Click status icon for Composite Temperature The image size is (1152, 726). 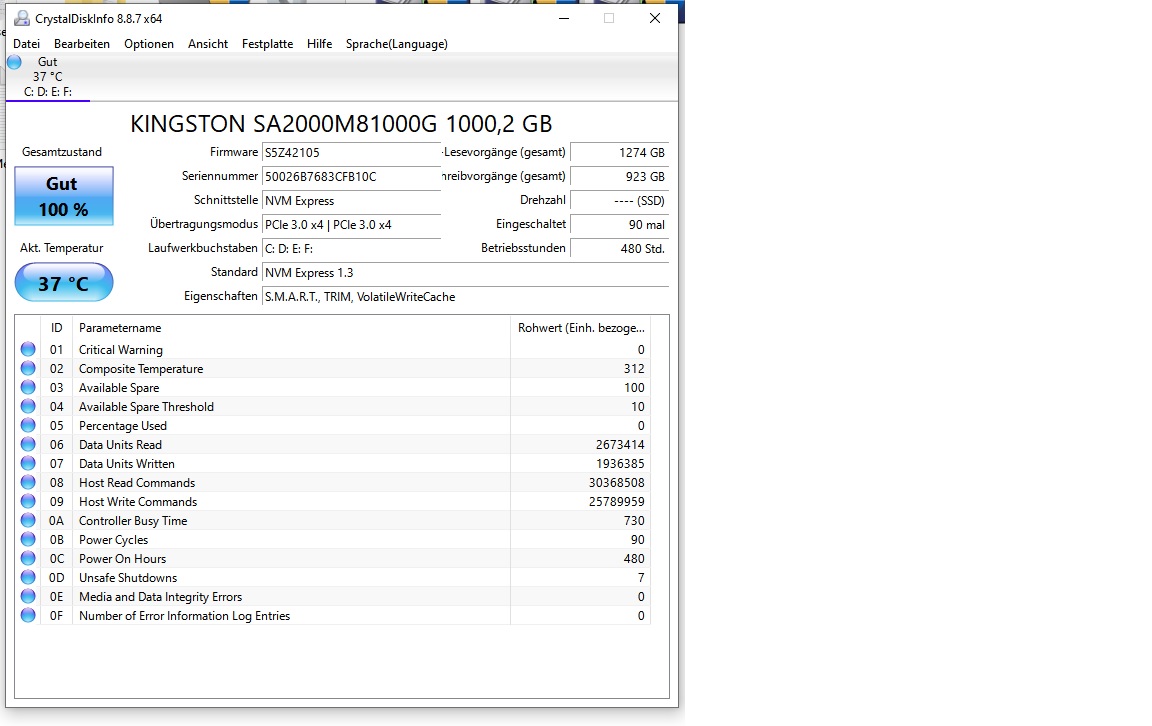28,368
